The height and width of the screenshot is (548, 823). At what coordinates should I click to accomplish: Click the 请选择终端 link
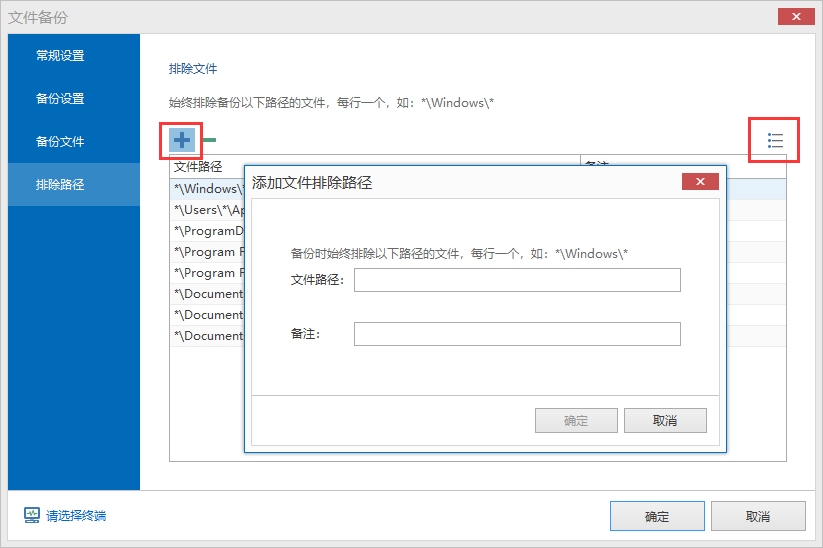[76, 516]
